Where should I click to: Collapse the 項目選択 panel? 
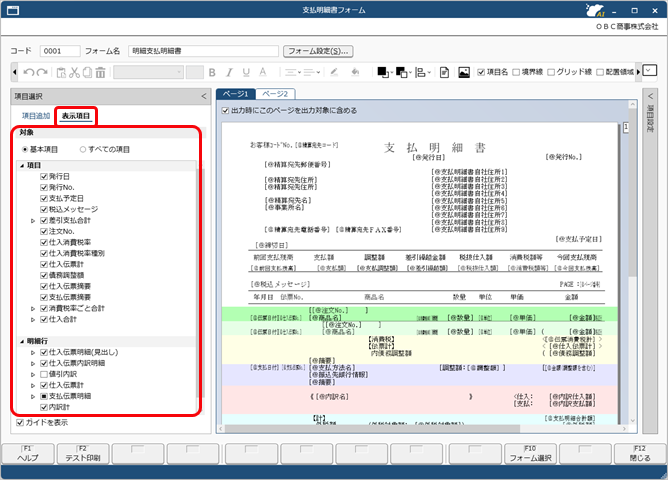pyautogui.click(x=204, y=97)
